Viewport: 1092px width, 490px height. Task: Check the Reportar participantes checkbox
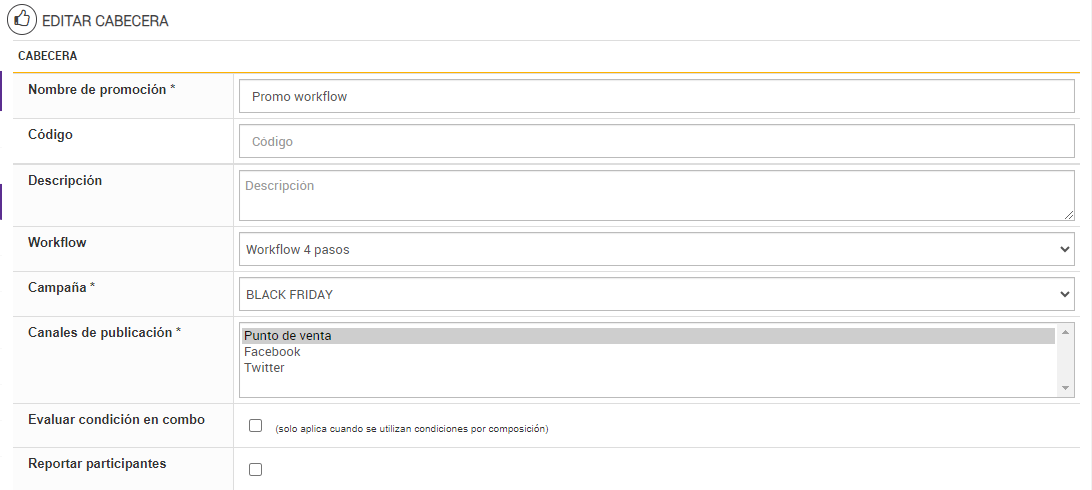(x=256, y=469)
